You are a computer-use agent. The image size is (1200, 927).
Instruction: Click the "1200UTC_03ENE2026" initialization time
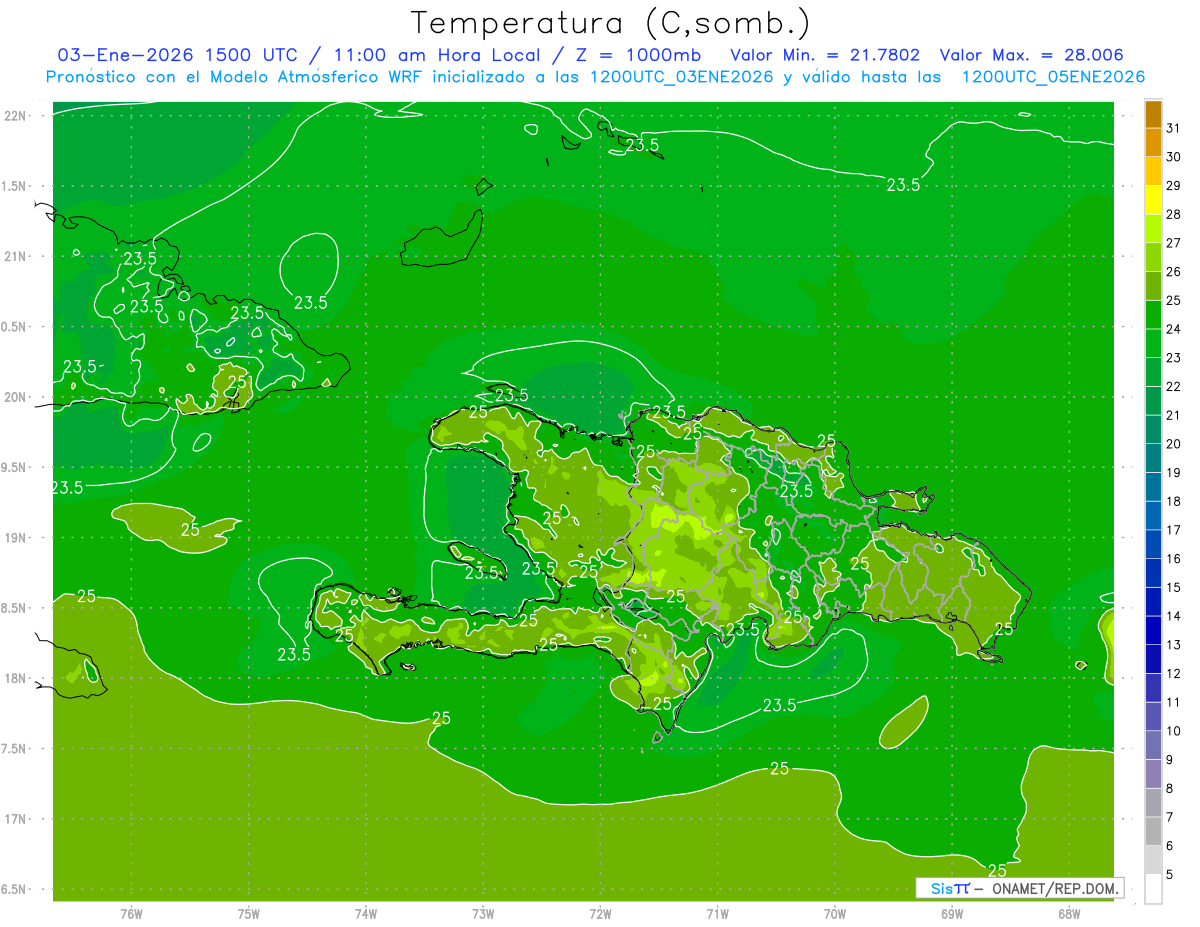(684, 77)
